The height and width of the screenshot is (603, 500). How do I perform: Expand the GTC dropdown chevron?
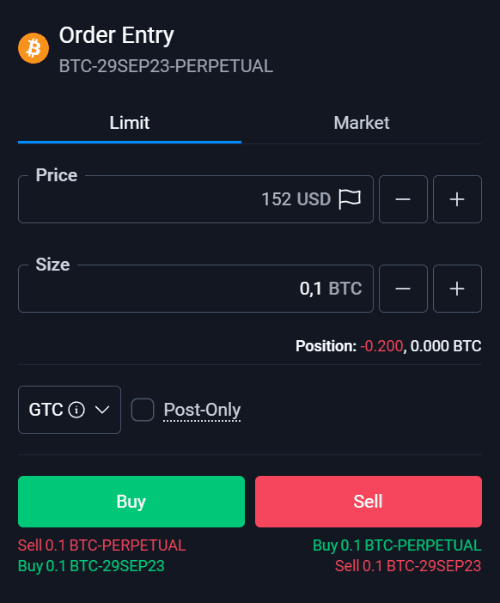tap(102, 410)
